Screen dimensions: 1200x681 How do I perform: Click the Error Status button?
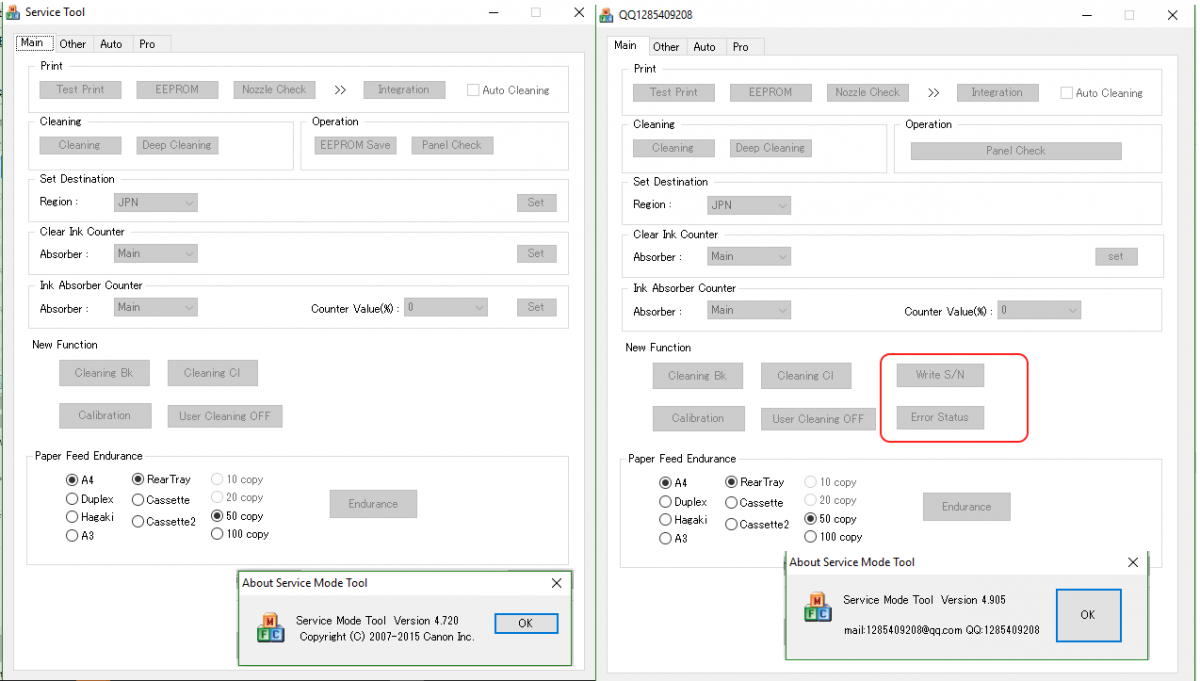(939, 418)
